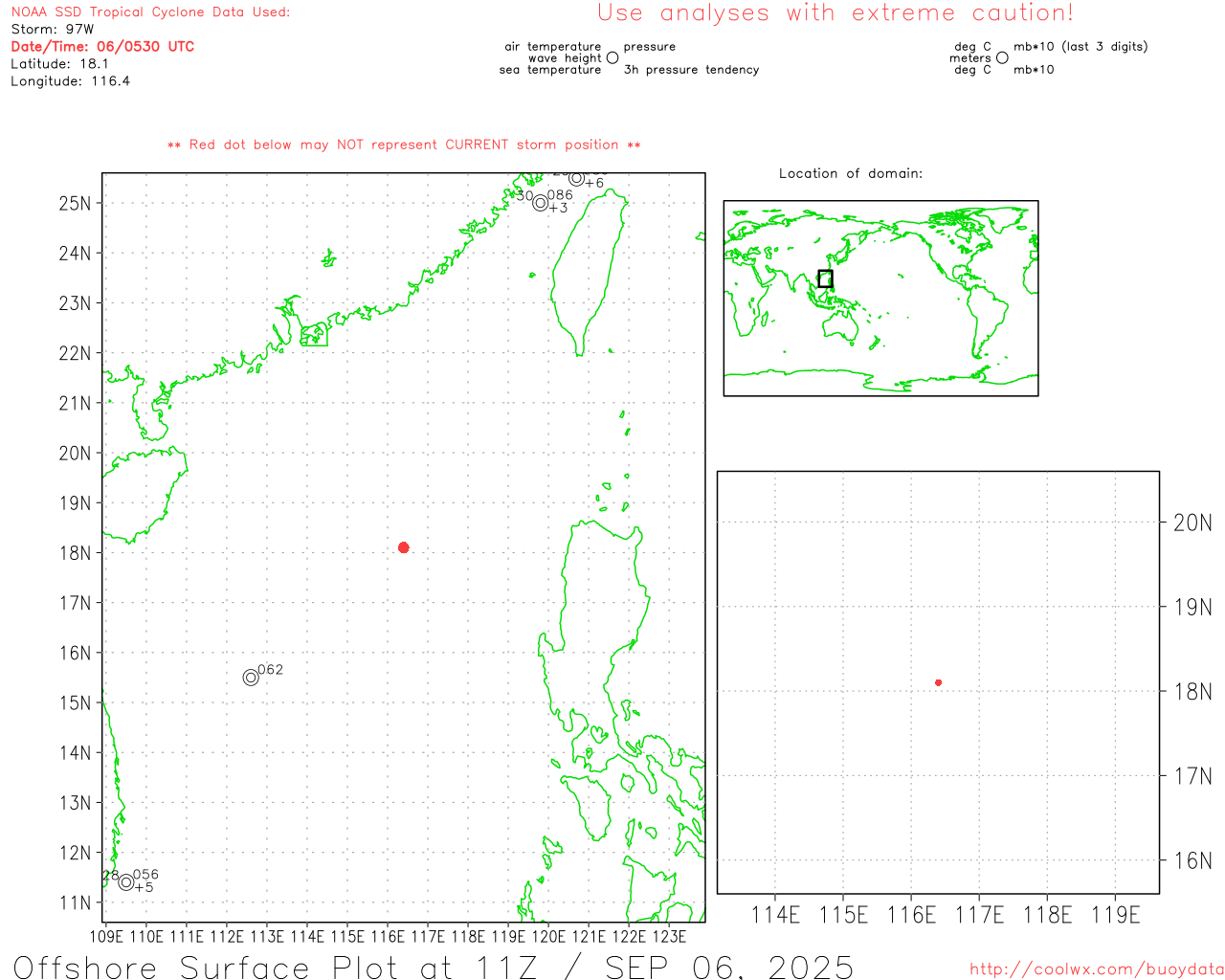Viewport: 1225px width, 980px height.
Task: Click the 'Date/Time: 06/0530 UTC' text
Action: 102,47
